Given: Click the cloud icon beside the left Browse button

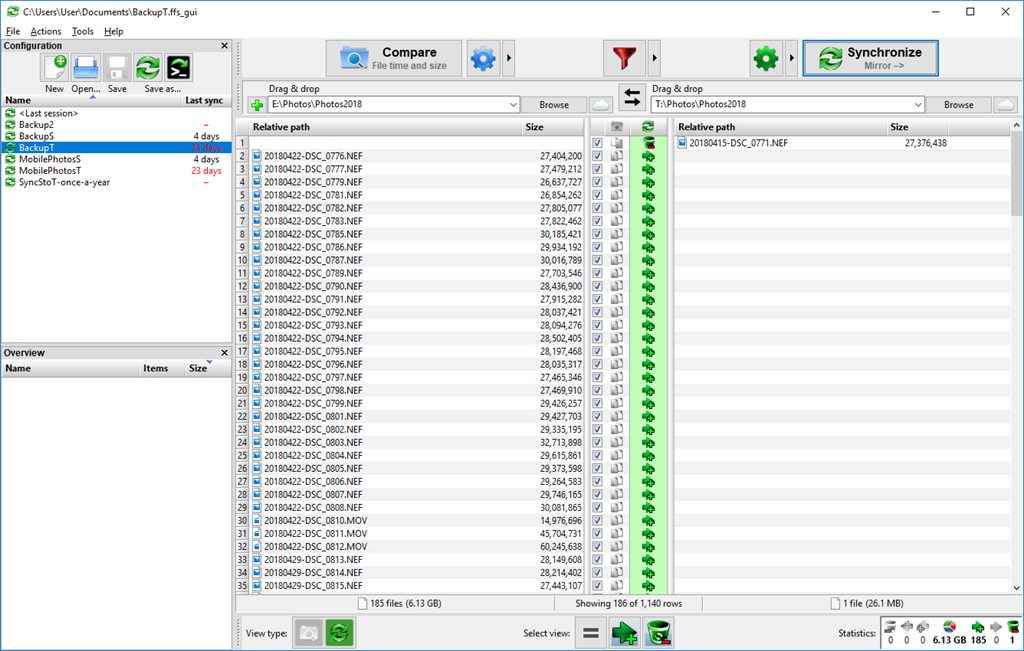Looking at the screenshot, I should 600,104.
